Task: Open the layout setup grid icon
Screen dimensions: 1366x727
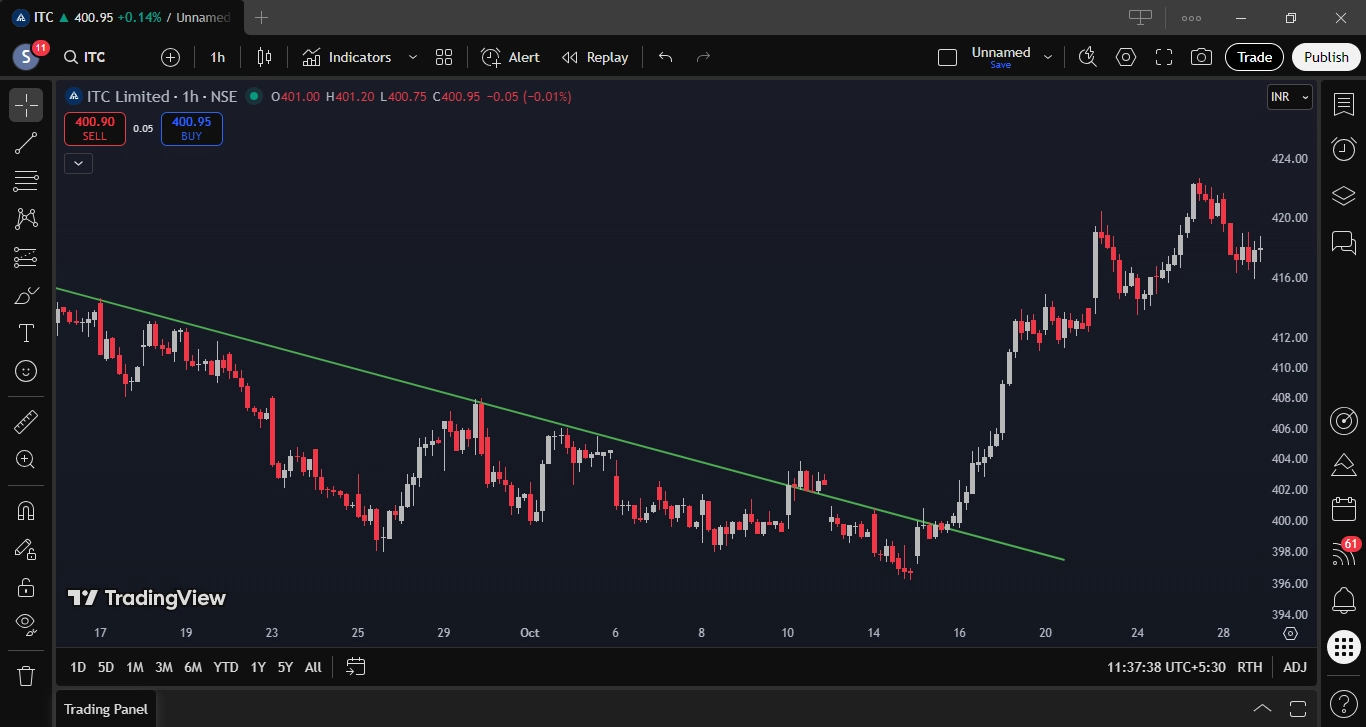Action: 444,57
